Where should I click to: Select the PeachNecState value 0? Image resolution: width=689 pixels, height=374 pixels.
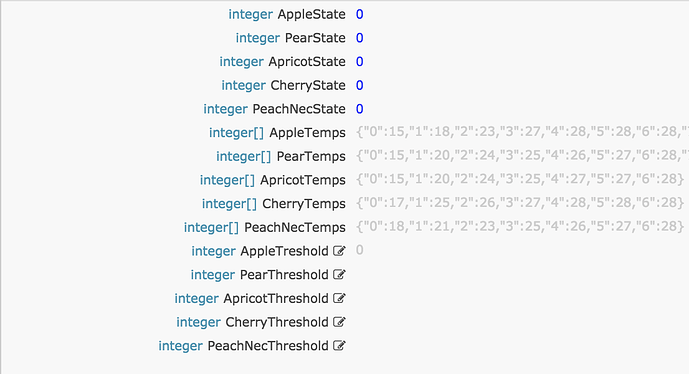[x=359, y=109]
